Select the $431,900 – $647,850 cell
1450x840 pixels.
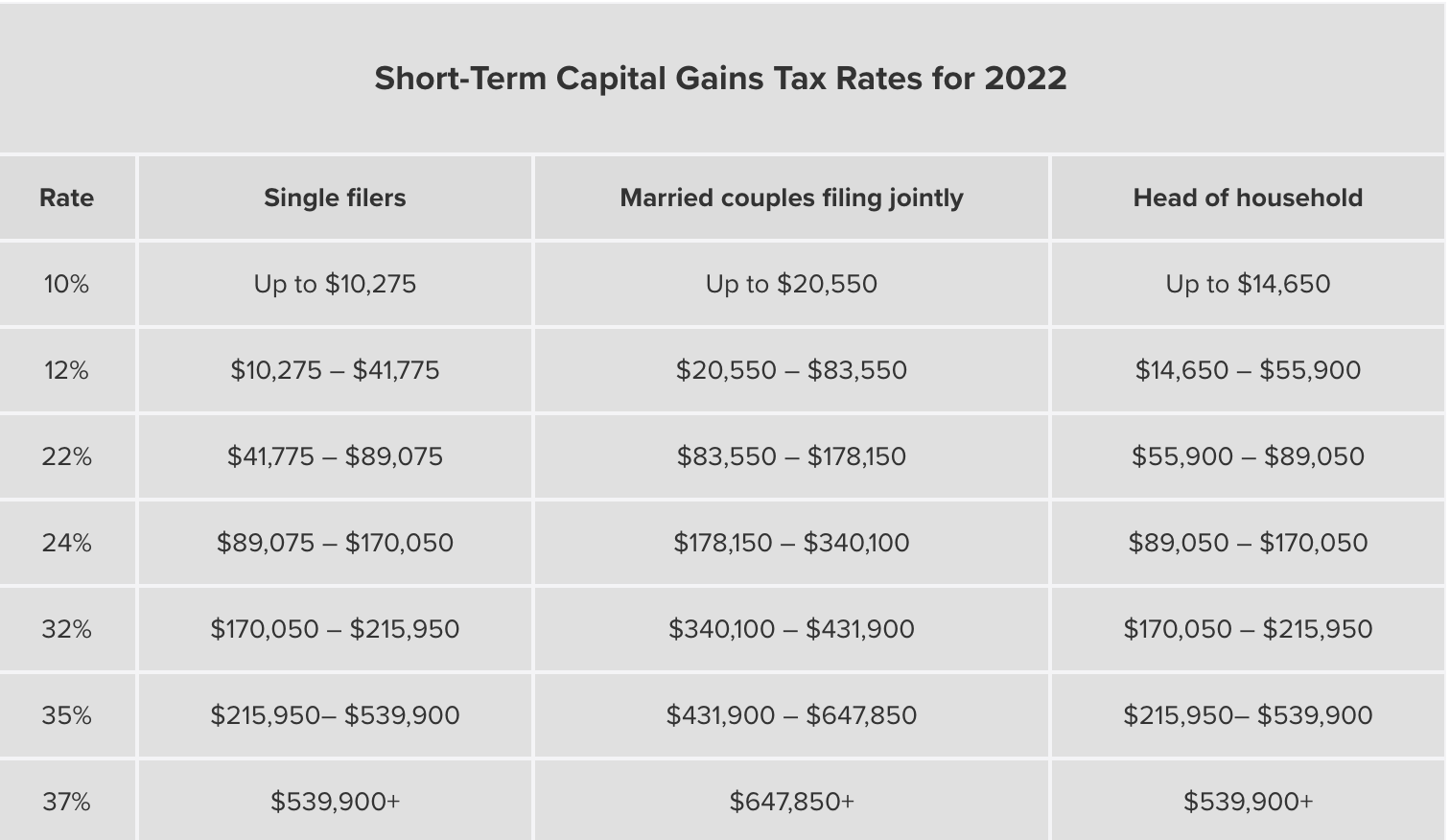tap(791, 715)
